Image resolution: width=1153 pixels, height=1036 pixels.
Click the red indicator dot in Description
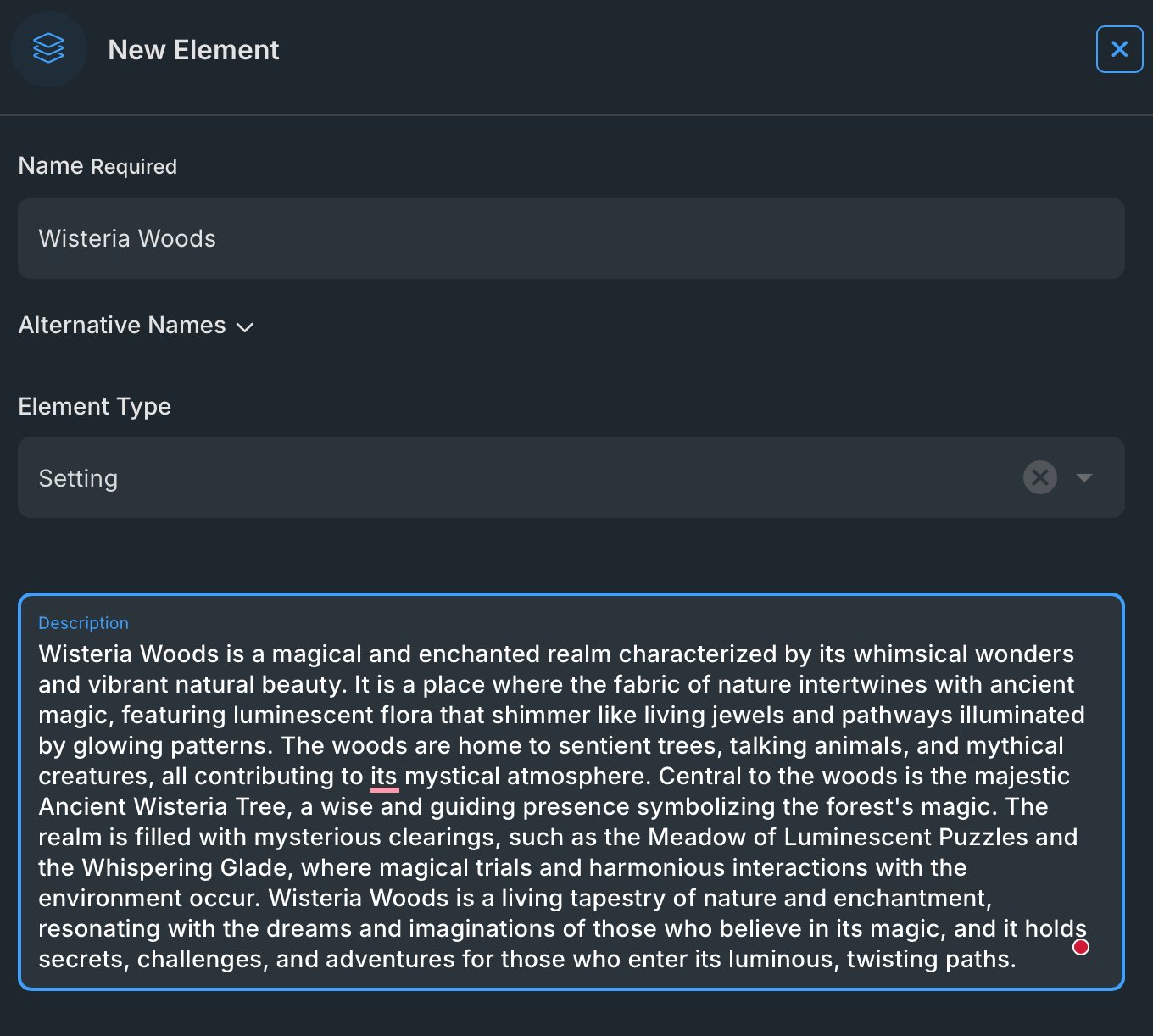pos(1081,947)
